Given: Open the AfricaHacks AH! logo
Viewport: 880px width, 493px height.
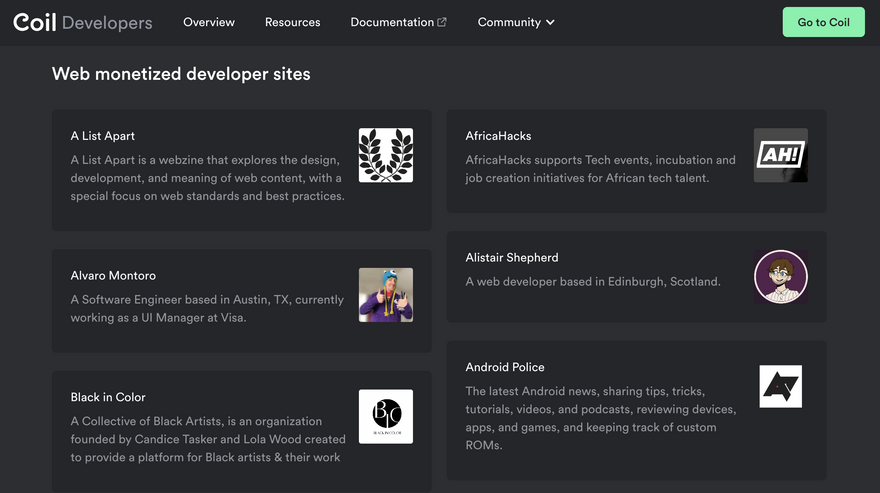Looking at the screenshot, I should pos(781,155).
